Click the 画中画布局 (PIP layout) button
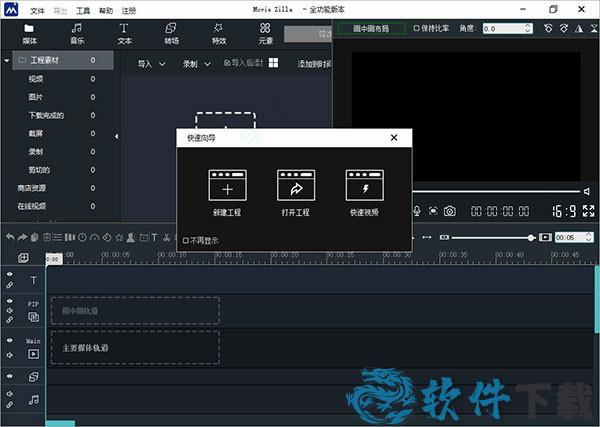Viewport: 600px width, 427px height. click(x=371, y=29)
